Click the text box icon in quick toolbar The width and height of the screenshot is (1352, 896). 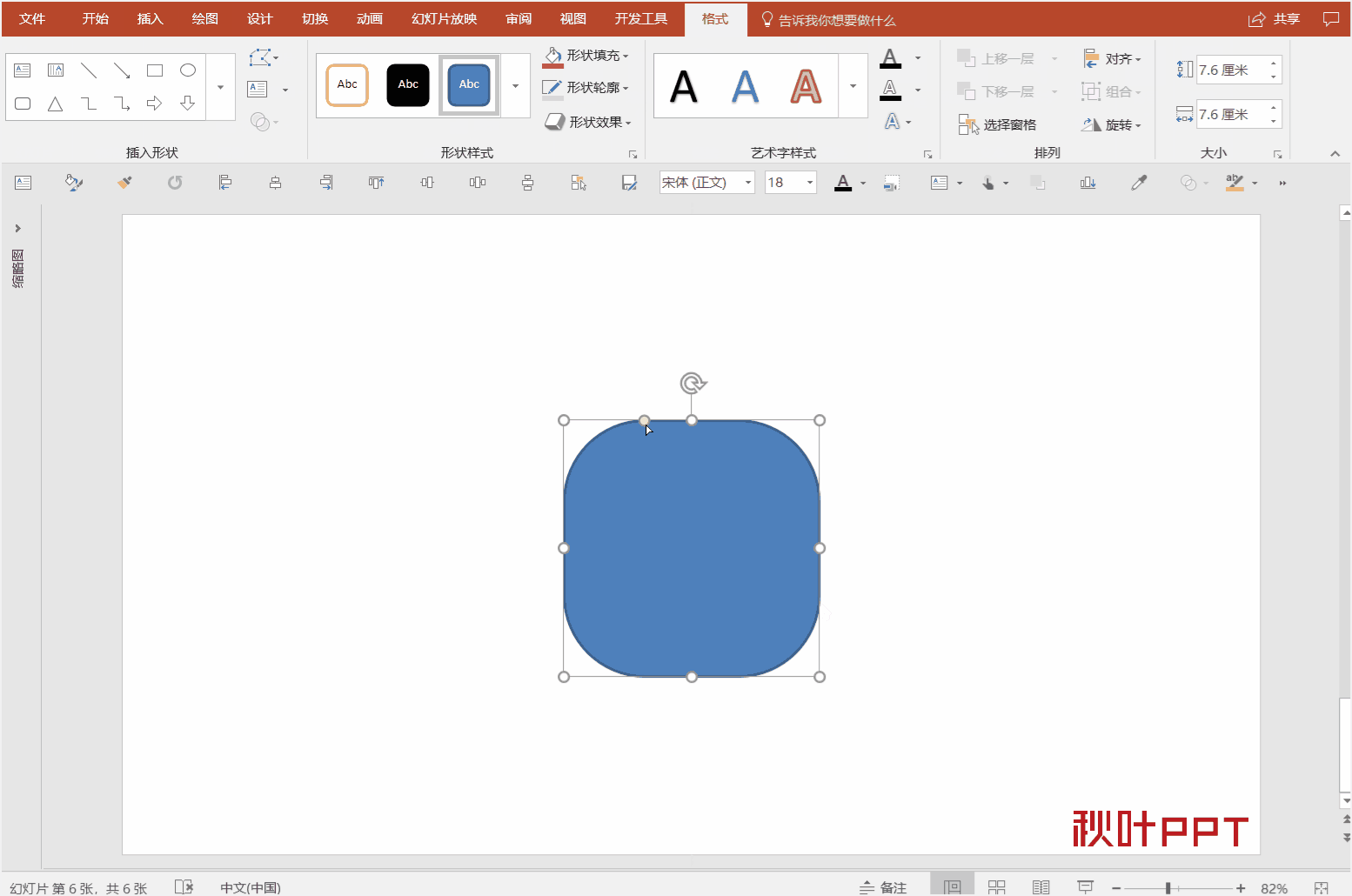coord(23,183)
